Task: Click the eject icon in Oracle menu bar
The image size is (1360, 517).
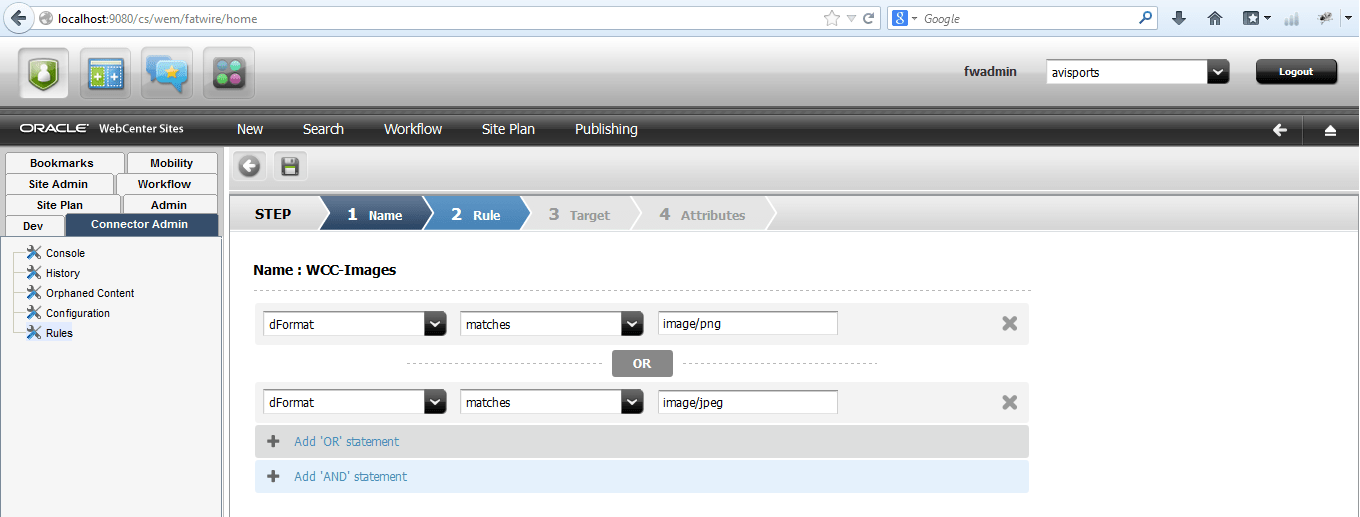Action: (1330, 130)
